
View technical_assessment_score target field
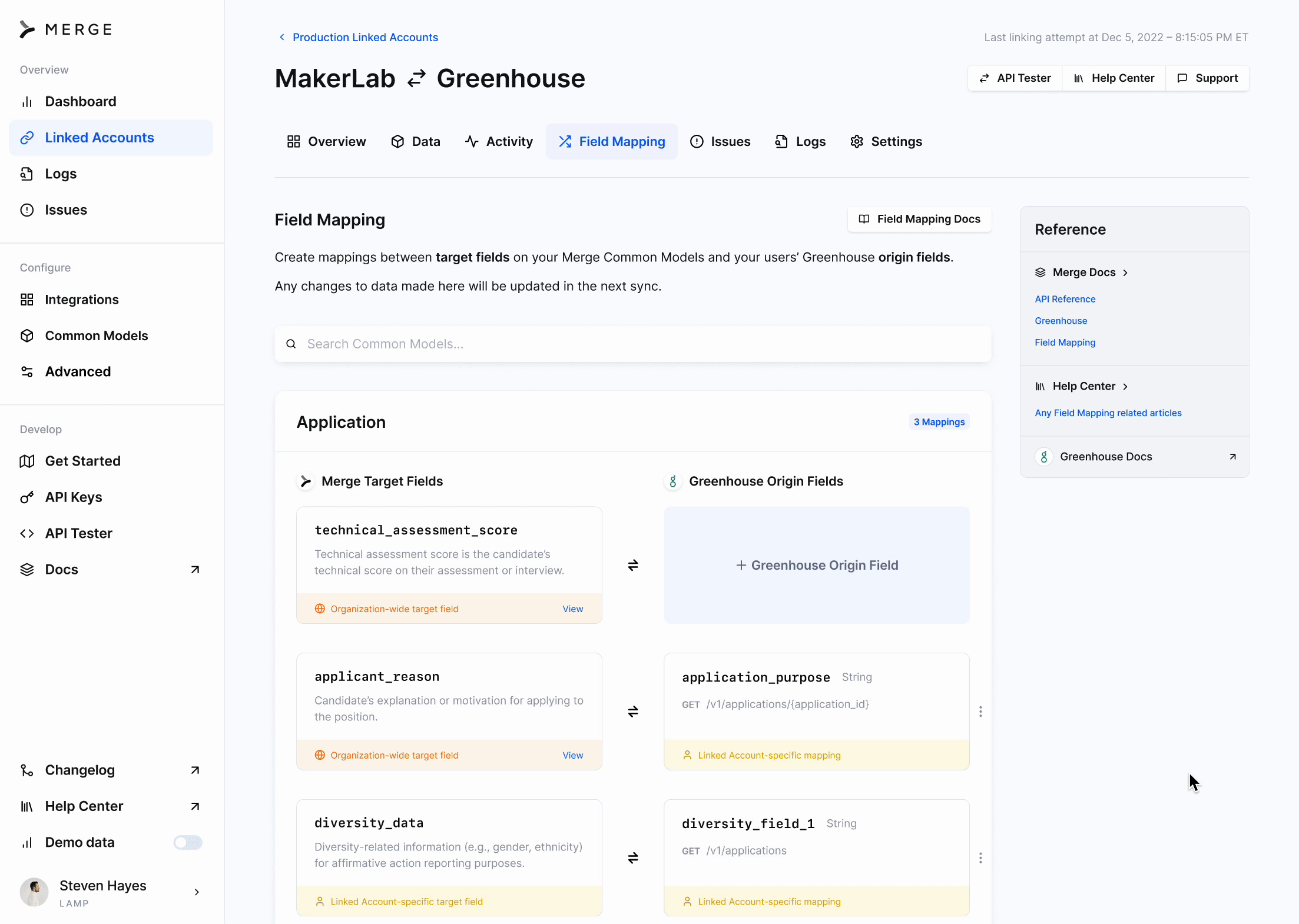click(573, 609)
